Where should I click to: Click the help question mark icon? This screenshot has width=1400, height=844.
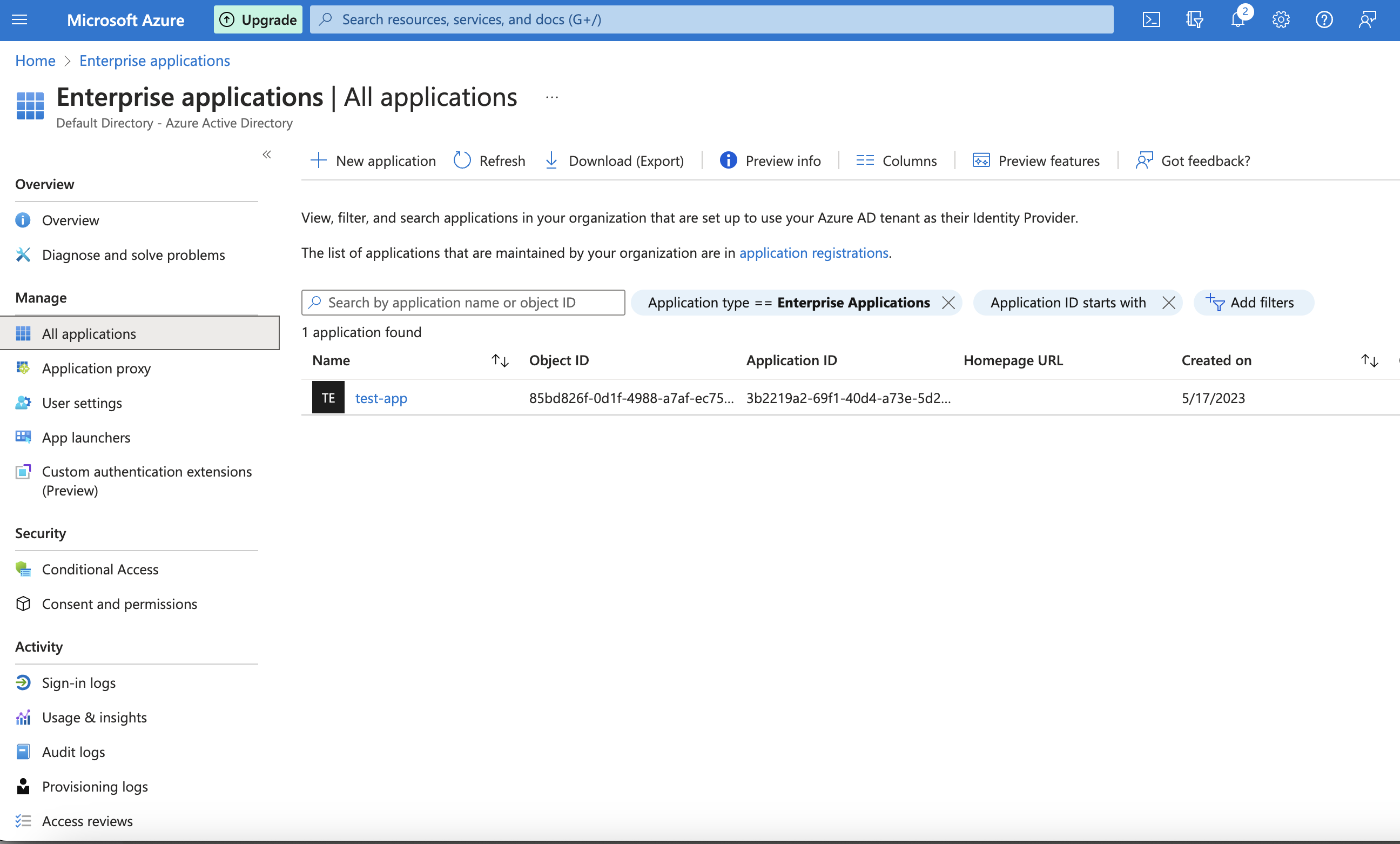pos(1324,20)
